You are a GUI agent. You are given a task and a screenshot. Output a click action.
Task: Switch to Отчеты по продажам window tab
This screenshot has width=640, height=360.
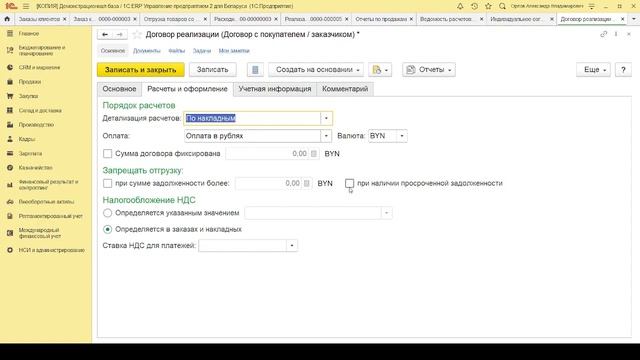point(381,19)
